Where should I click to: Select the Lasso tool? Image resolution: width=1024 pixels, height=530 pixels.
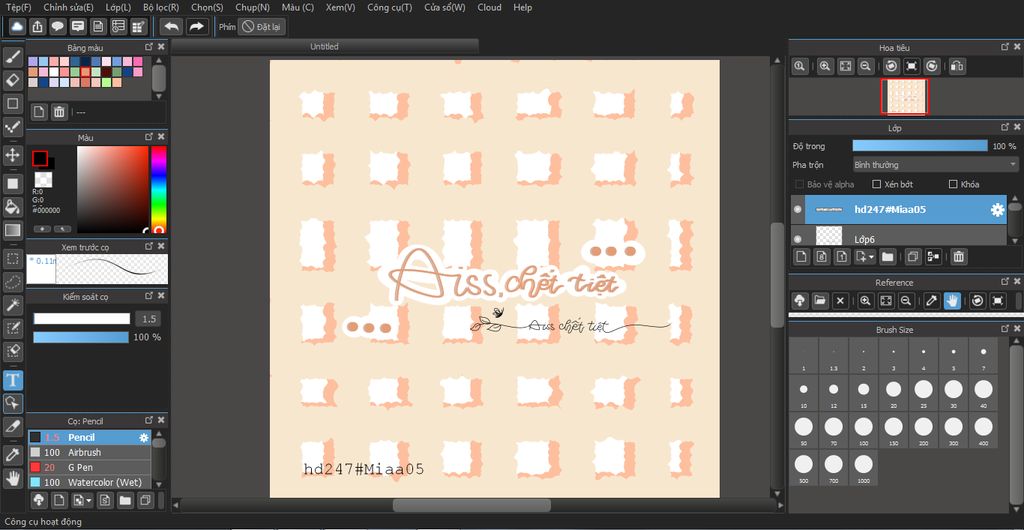12,281
